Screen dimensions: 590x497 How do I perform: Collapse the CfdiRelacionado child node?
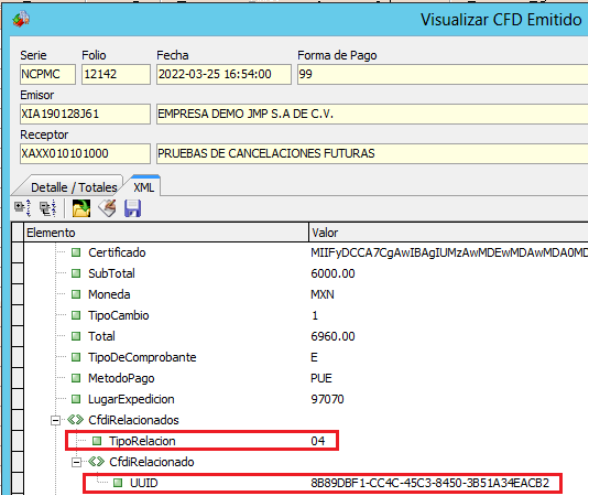click(76, 462)
